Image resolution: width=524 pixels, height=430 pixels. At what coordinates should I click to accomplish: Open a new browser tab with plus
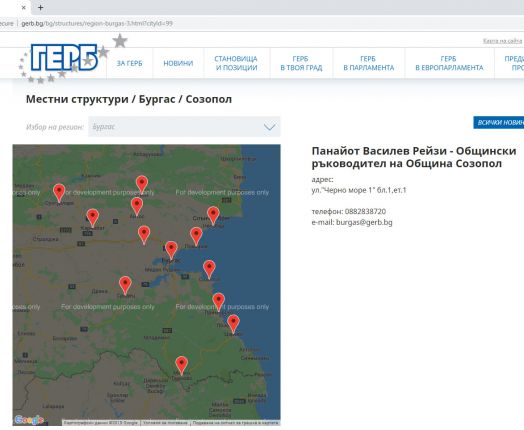[40, 7]
